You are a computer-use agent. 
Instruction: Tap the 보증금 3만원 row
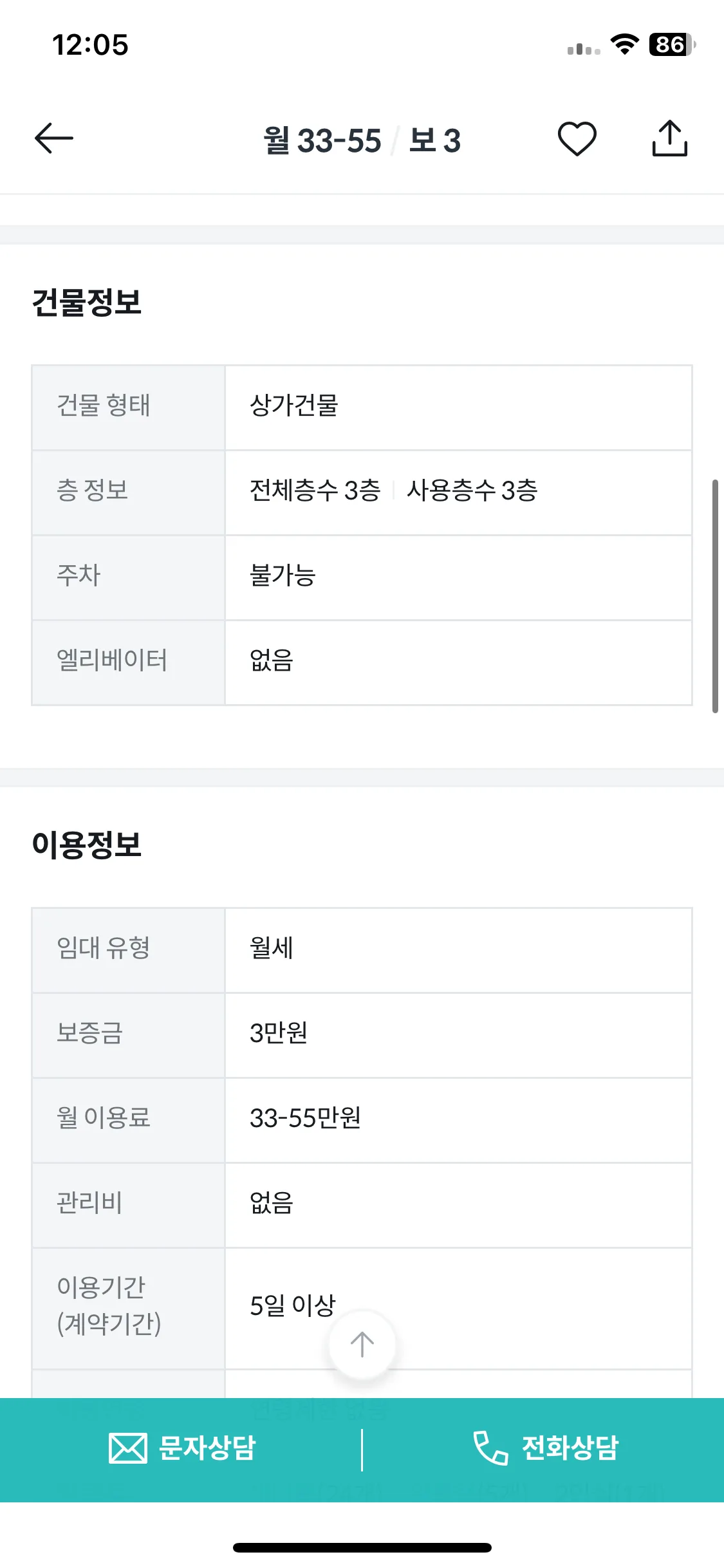click(362, 1035)
